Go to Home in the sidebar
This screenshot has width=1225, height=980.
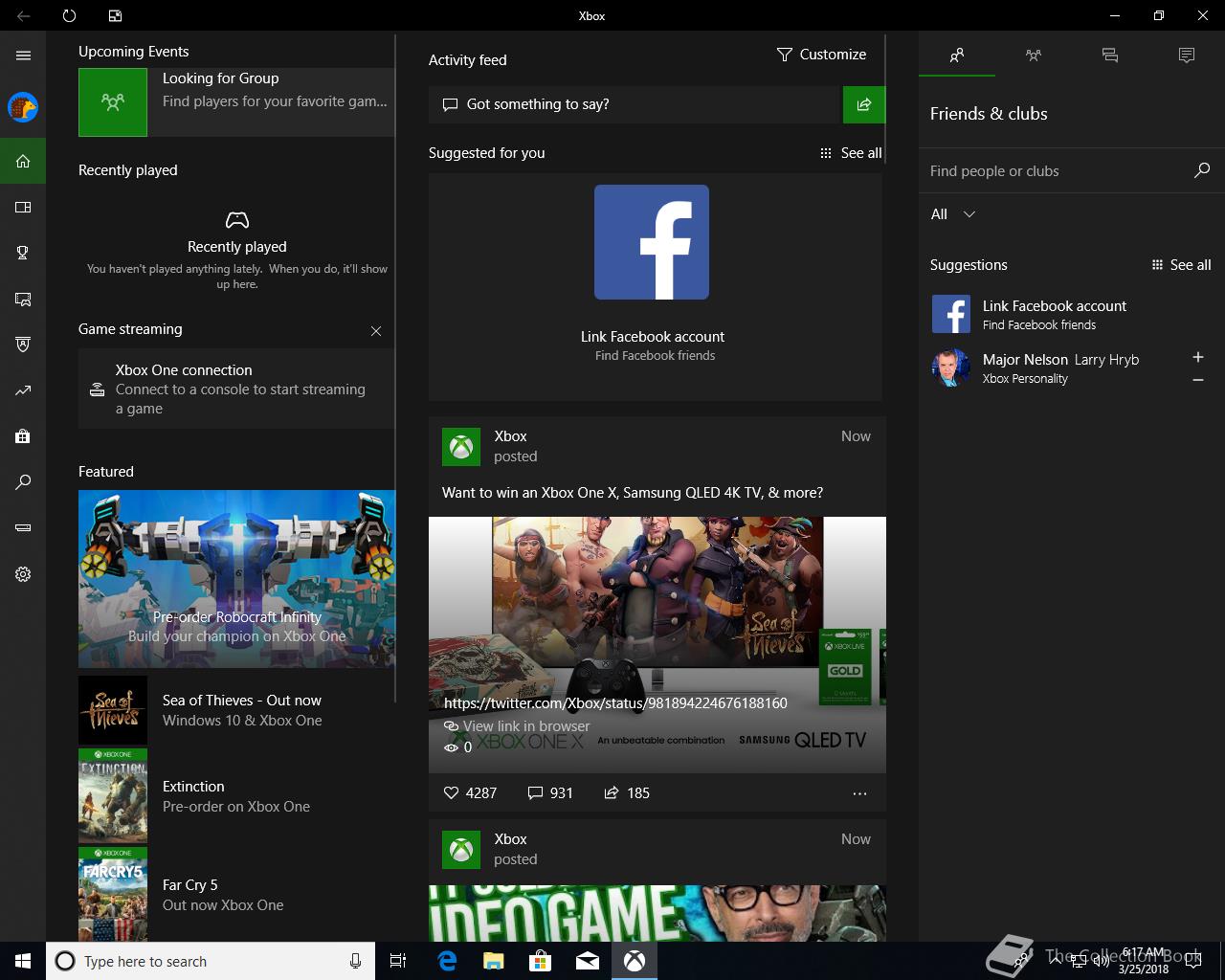pos(23,161)
